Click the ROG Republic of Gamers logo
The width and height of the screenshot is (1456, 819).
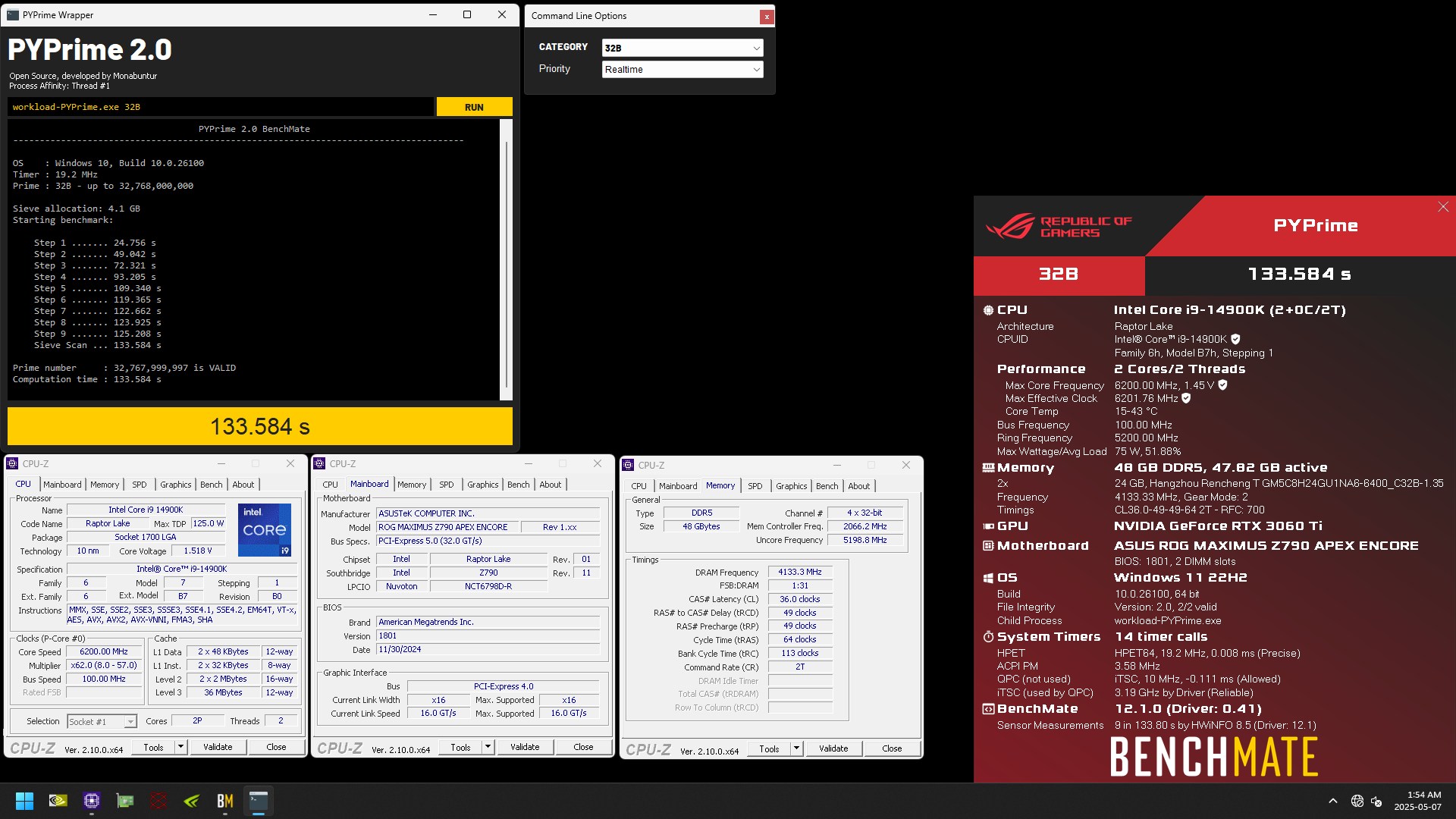(x=1059, y=227)
